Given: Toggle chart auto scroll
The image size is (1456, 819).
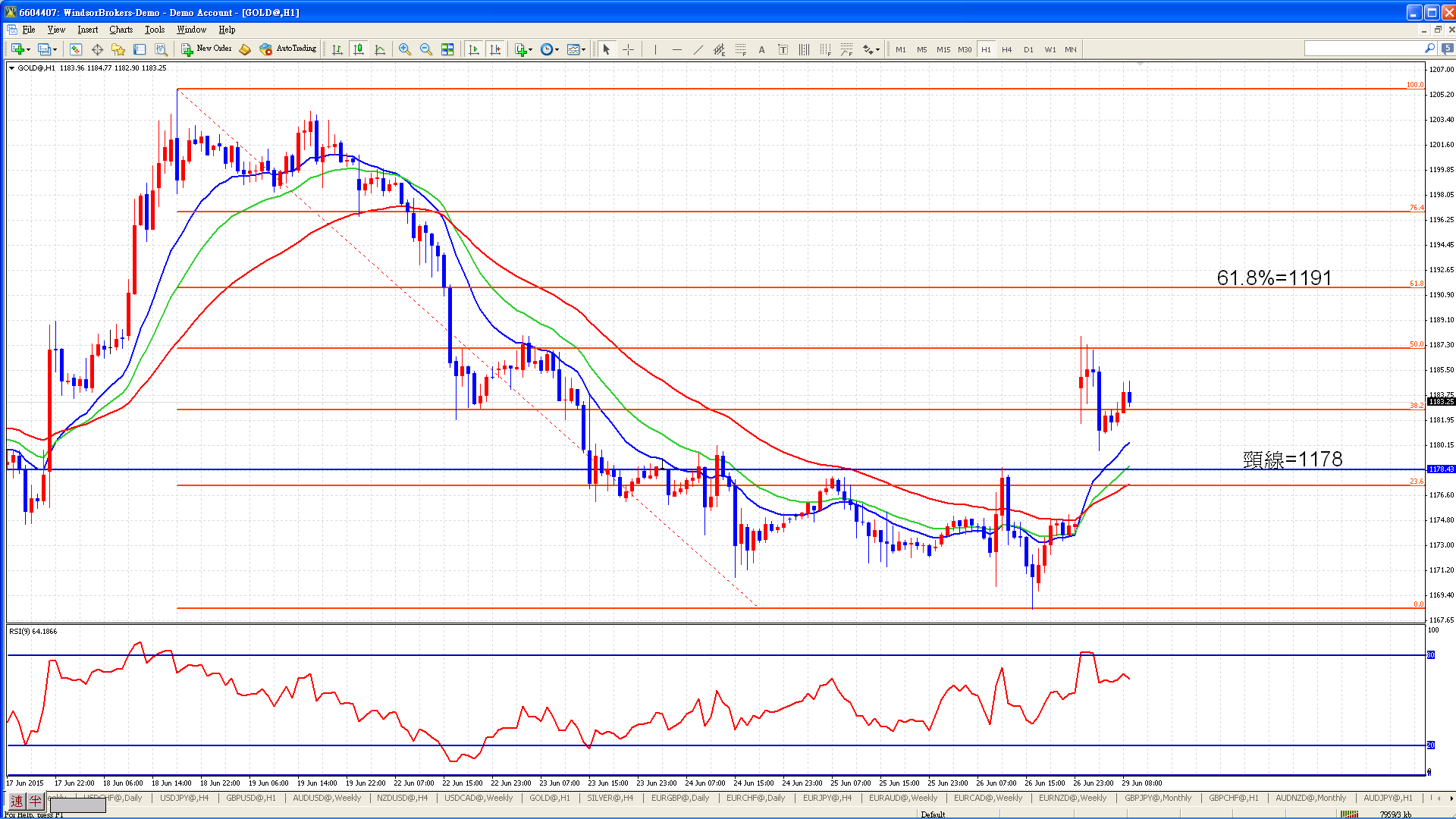Looking at the screenshot, I should point(474,49).
